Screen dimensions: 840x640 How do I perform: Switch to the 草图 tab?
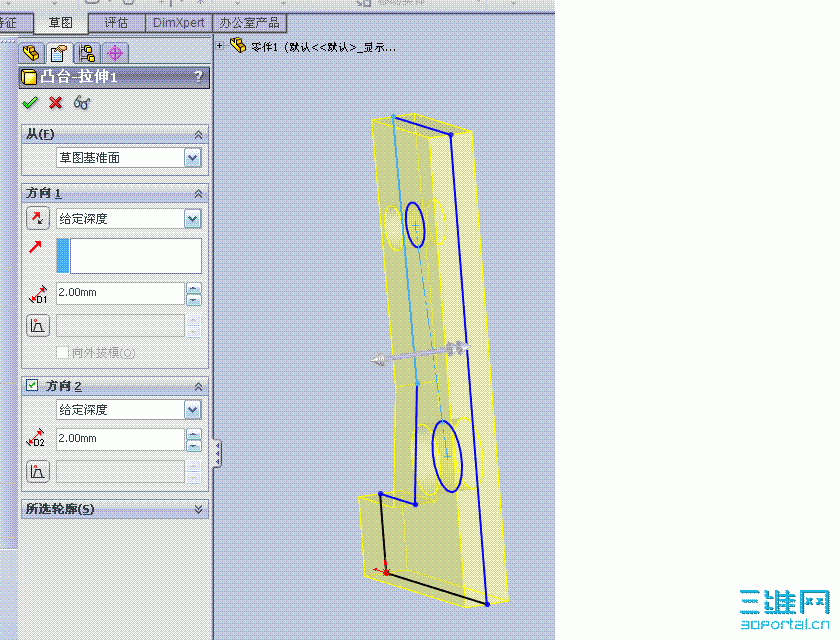pos(61,23)
